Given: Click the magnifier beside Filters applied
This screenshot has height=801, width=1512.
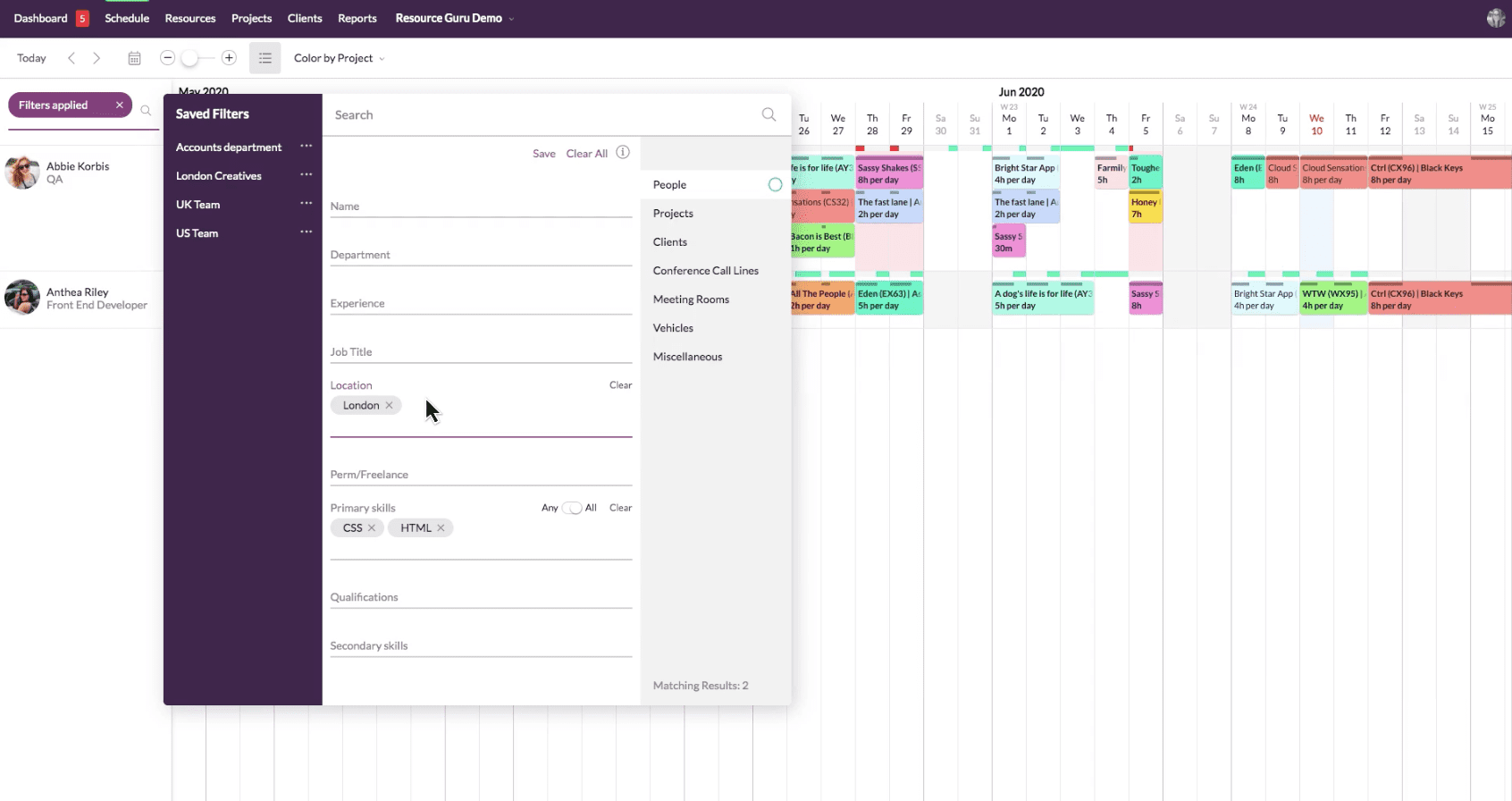Looking at the screenshot, I should [x=146, y=111].
